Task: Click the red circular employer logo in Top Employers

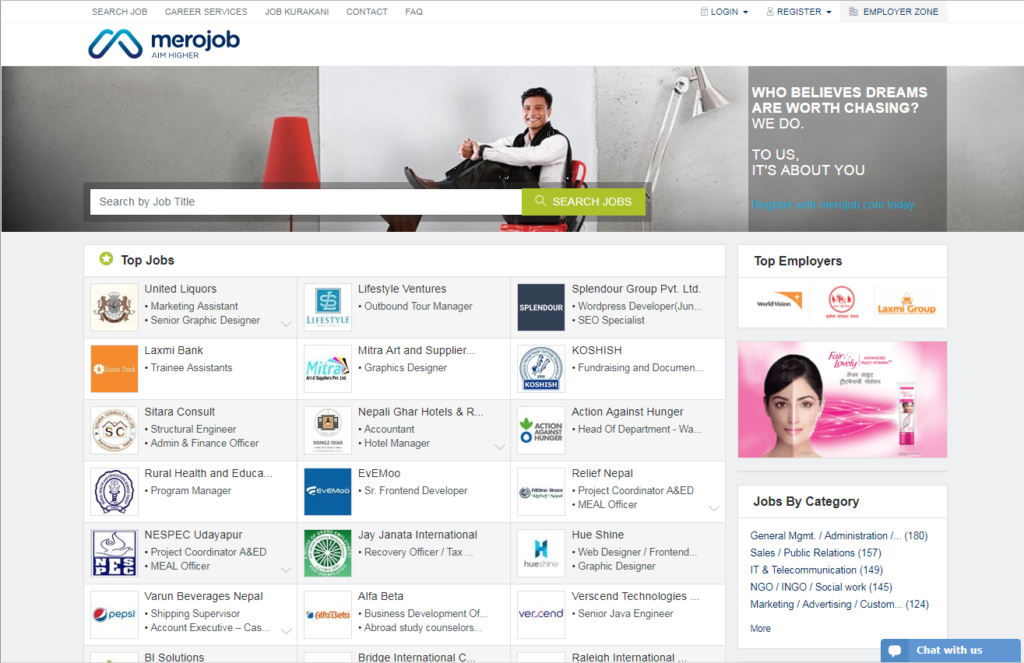Action: pos(841,302)
